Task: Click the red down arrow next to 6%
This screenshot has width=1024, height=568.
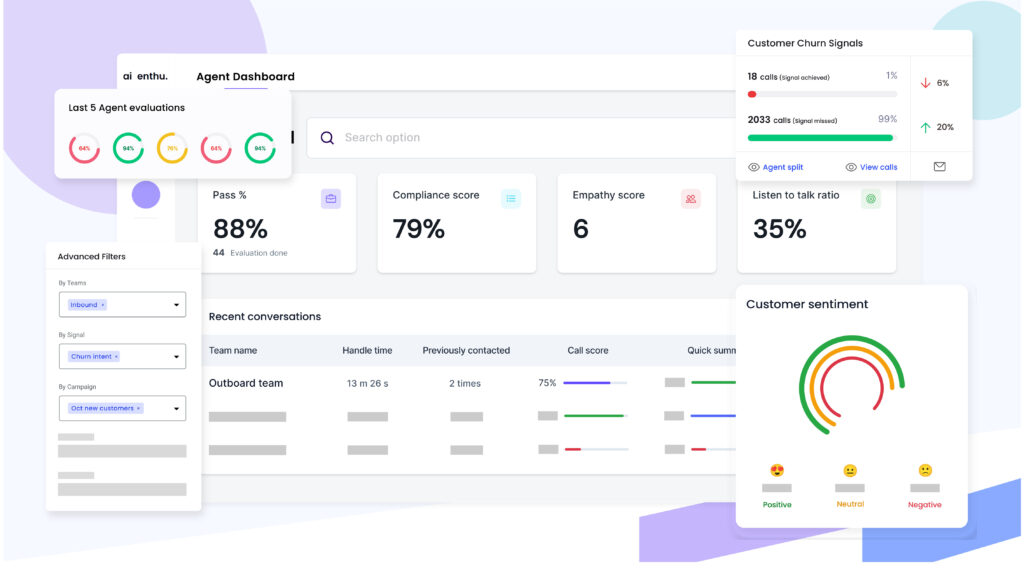Action: (925, 83)
